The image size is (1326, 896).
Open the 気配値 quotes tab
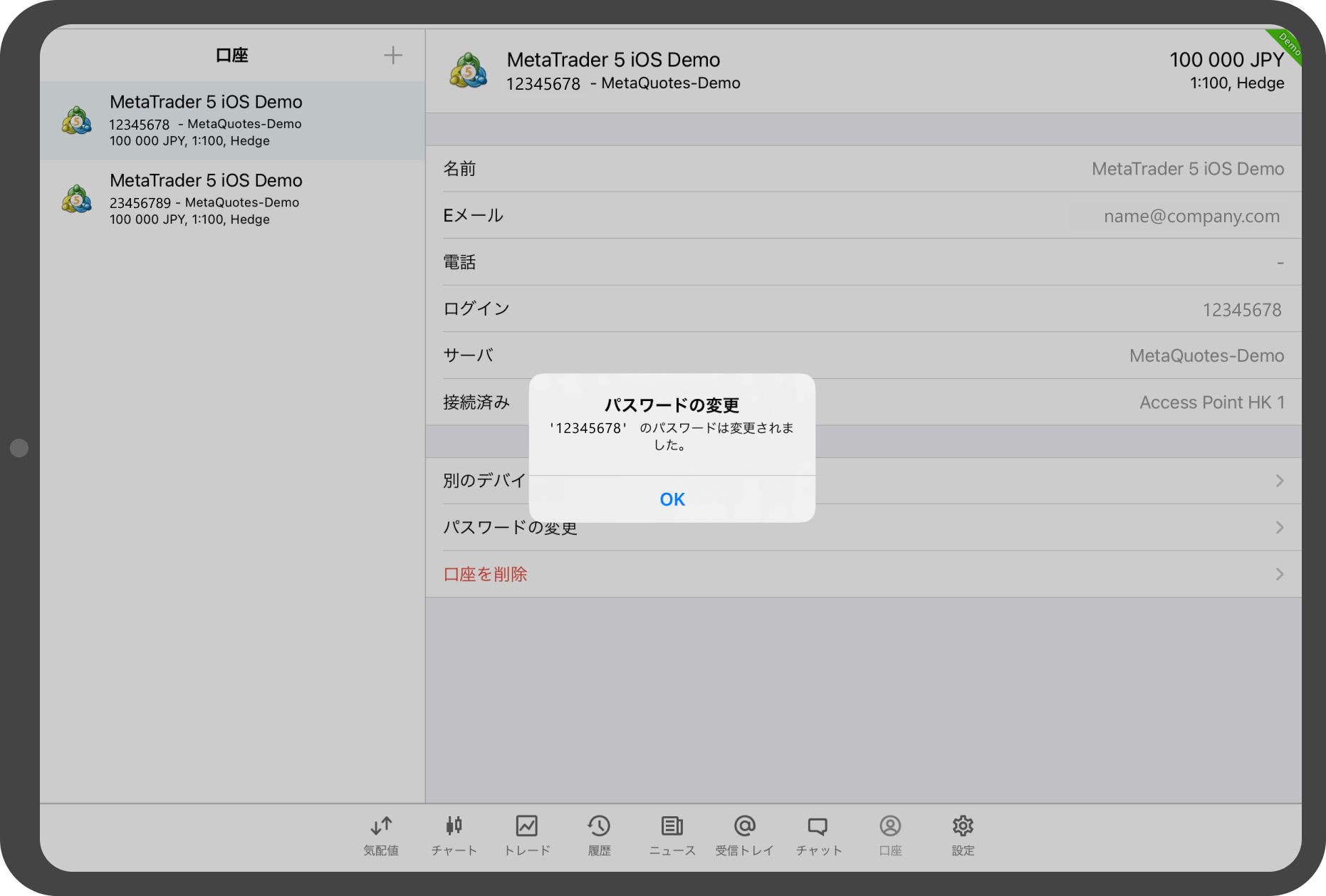(381, 835)
